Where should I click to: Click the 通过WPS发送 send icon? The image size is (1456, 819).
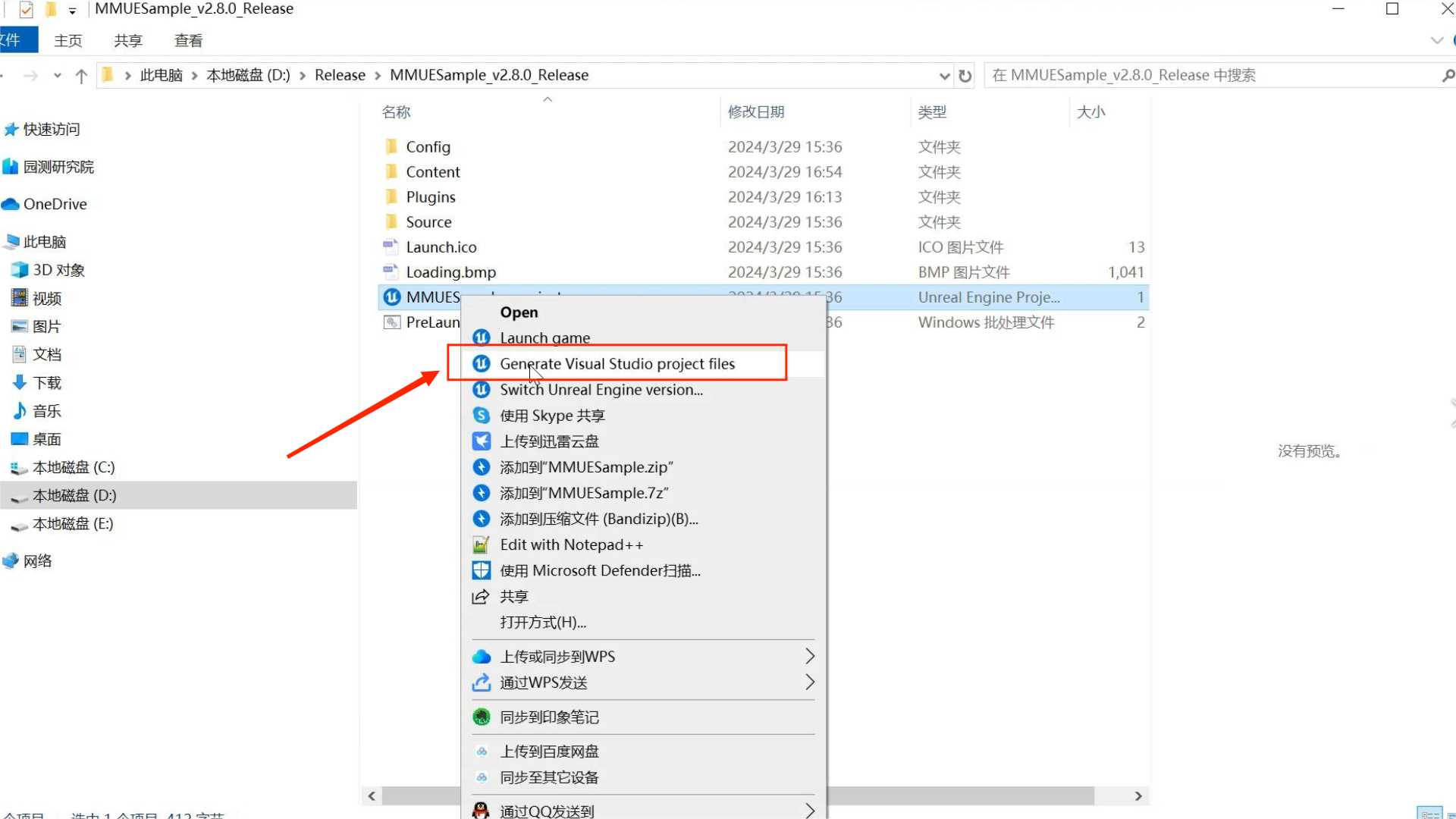click(482, 682)
